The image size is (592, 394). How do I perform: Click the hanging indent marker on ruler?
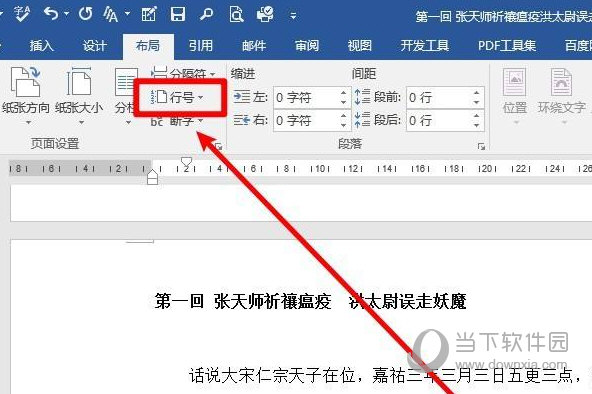click(x=152, y=173)
